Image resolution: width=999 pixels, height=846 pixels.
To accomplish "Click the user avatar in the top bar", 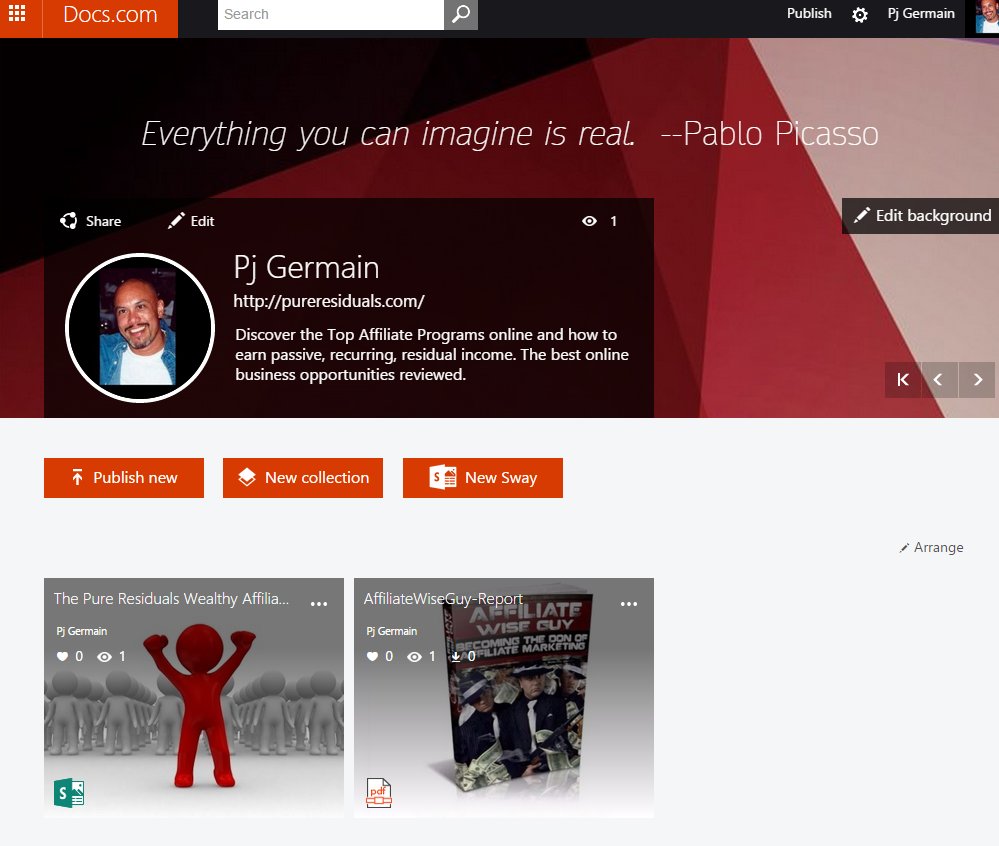I will [987, 16].
